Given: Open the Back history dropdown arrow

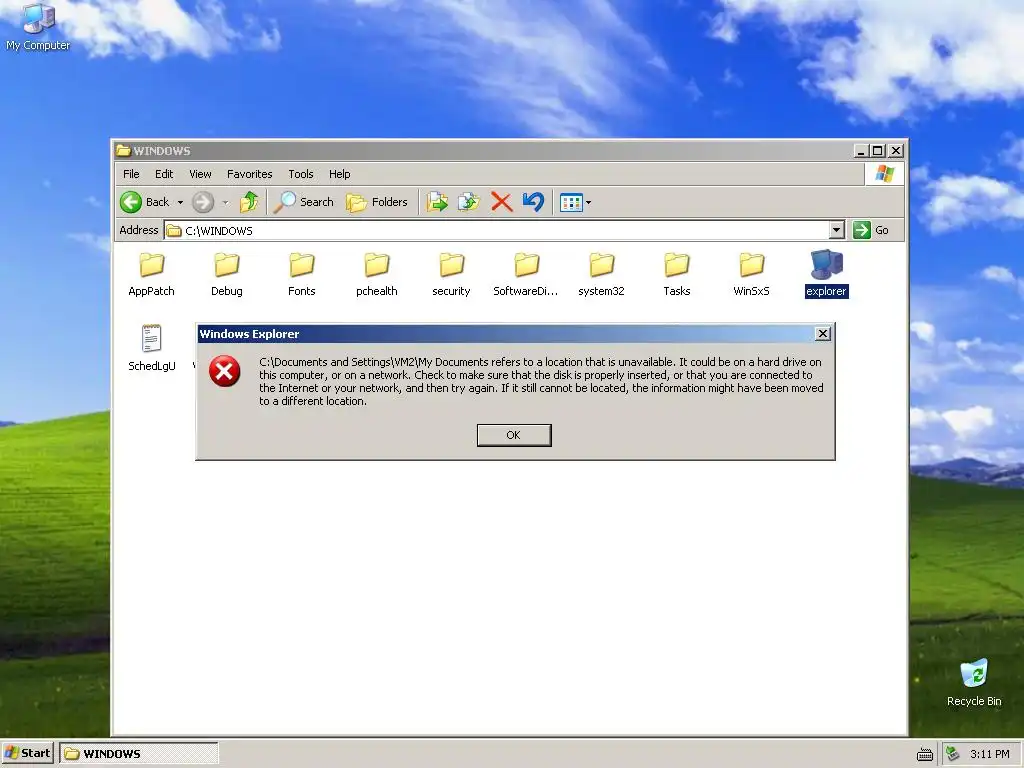Looking at the screenshot, I should pyautogui.click(x=180, y=202).
